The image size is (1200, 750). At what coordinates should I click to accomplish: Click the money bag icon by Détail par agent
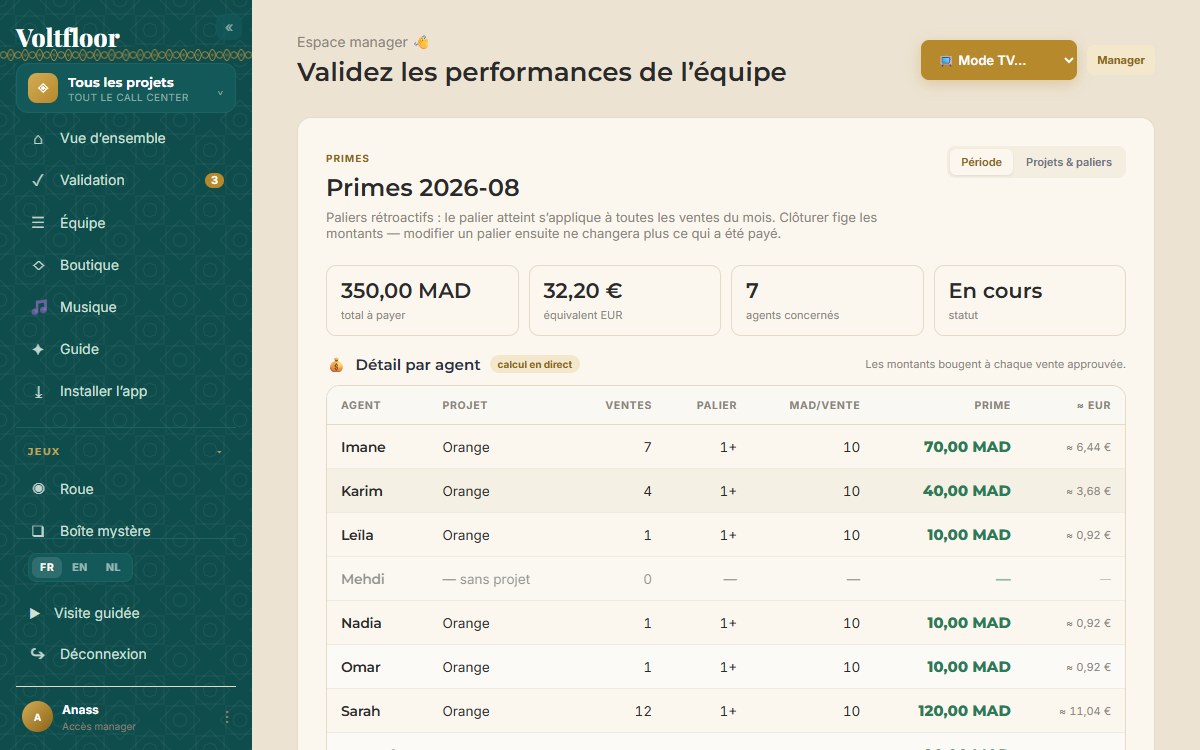coord(336,365)
